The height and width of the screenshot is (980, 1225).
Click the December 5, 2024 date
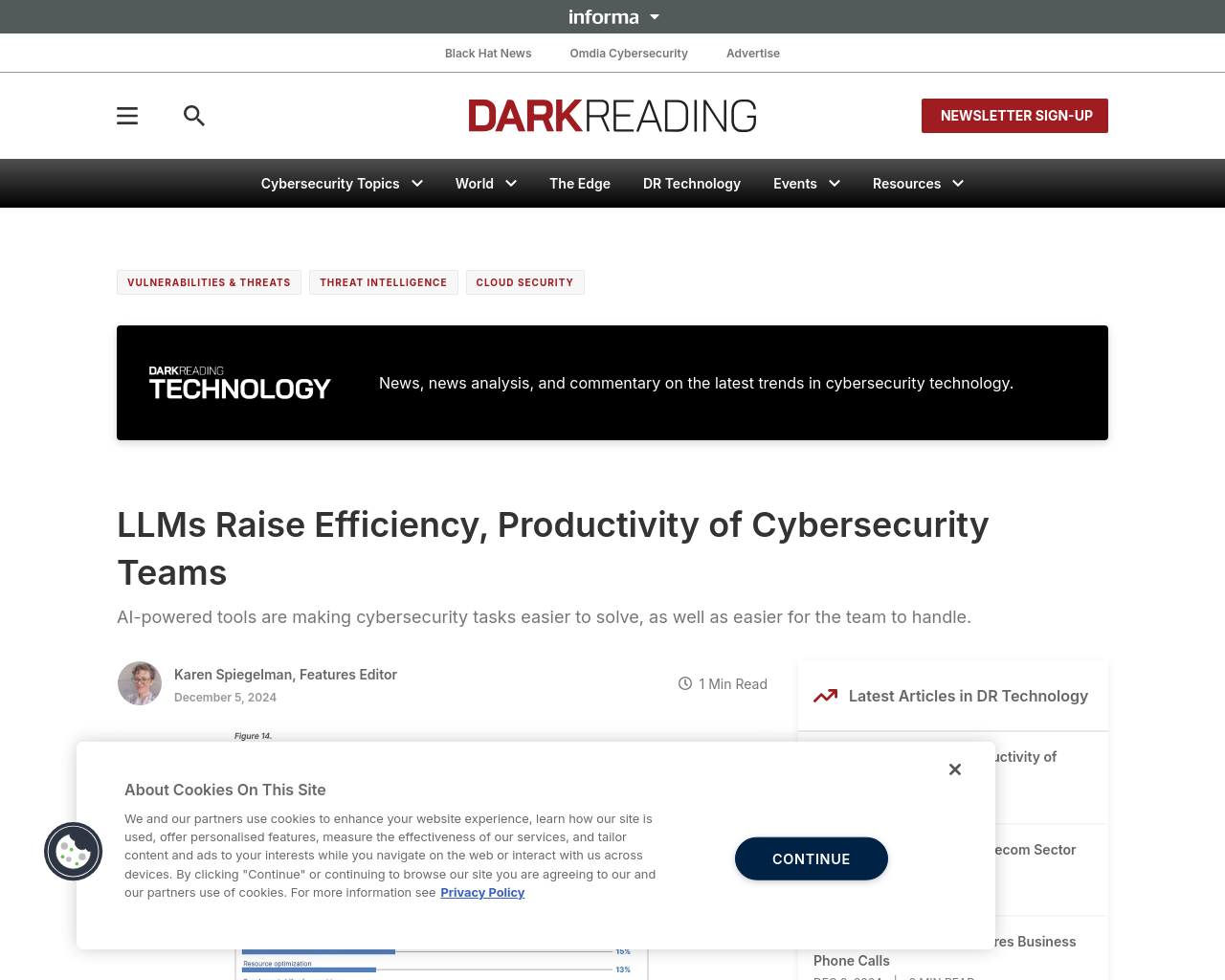coord(225,698)
